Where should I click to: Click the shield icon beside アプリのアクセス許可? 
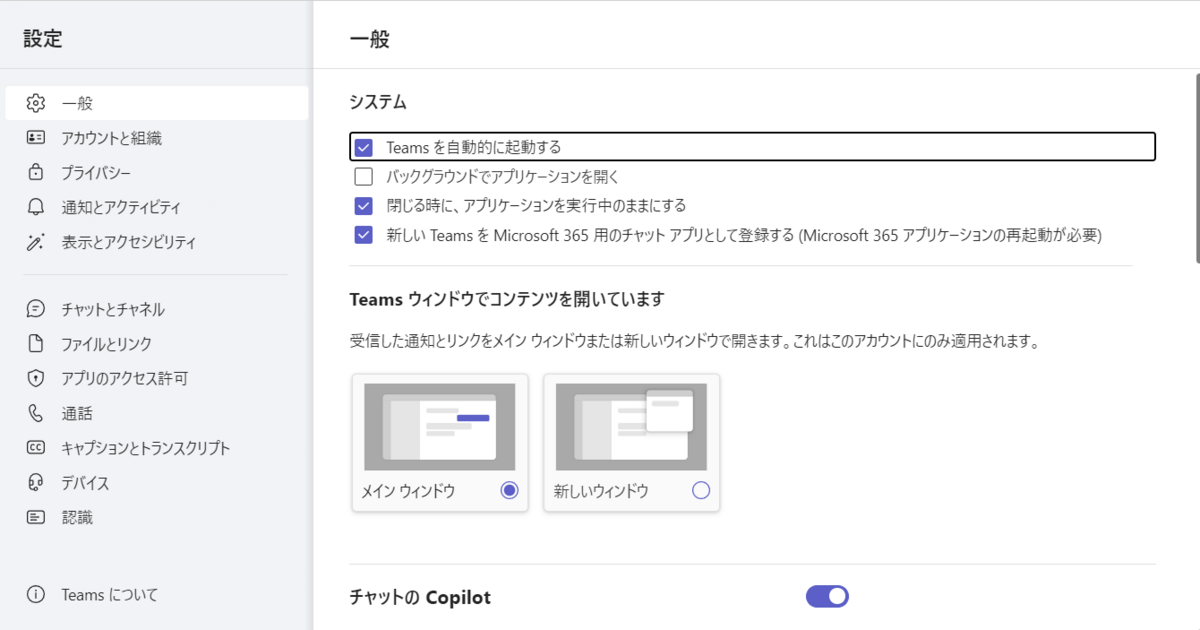coord(36,378)
